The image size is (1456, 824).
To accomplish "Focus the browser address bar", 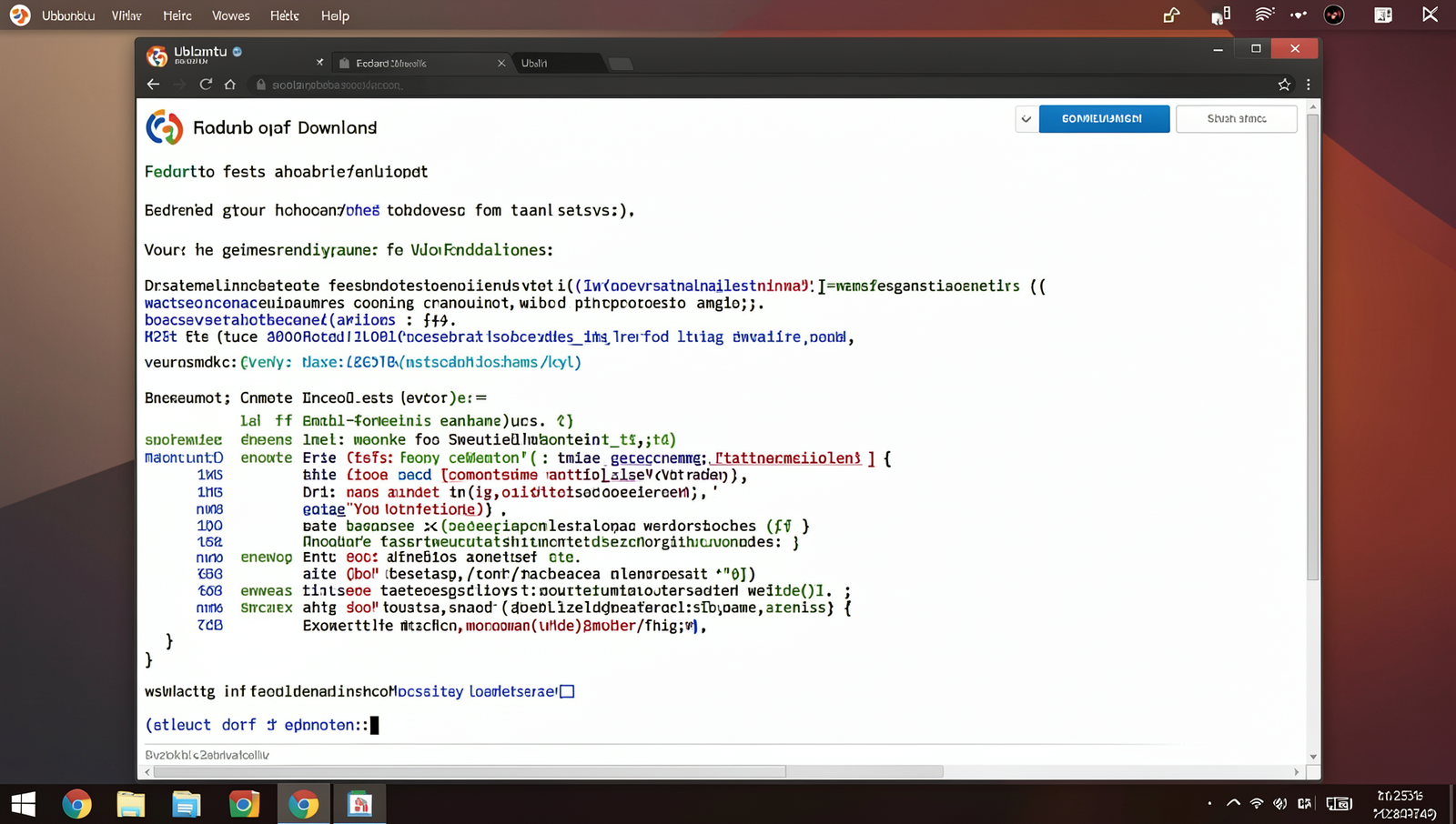I will 760,85.
